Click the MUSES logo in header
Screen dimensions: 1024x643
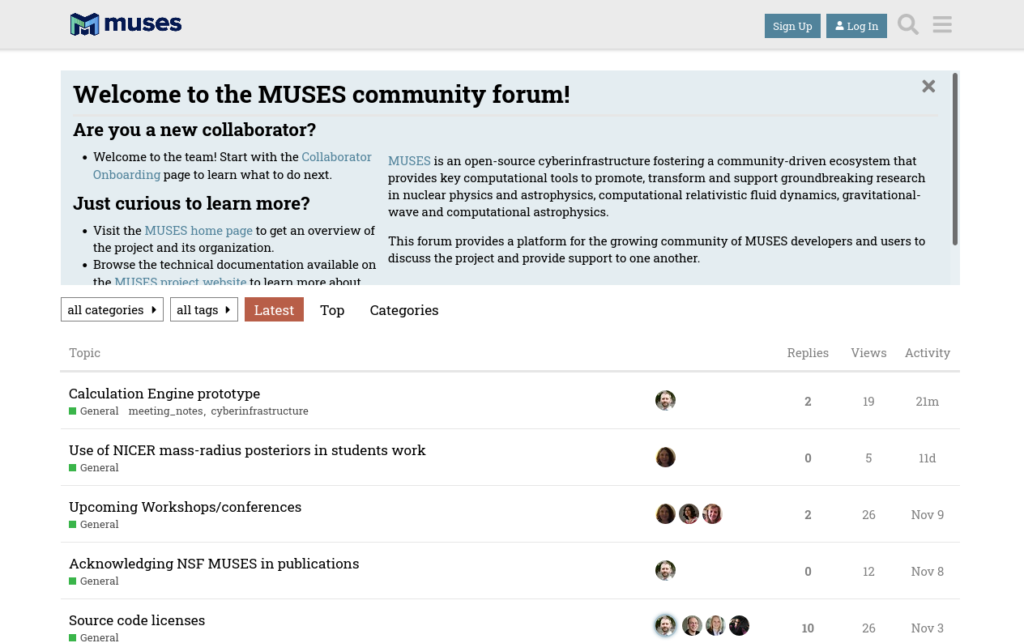pos(125,24)
